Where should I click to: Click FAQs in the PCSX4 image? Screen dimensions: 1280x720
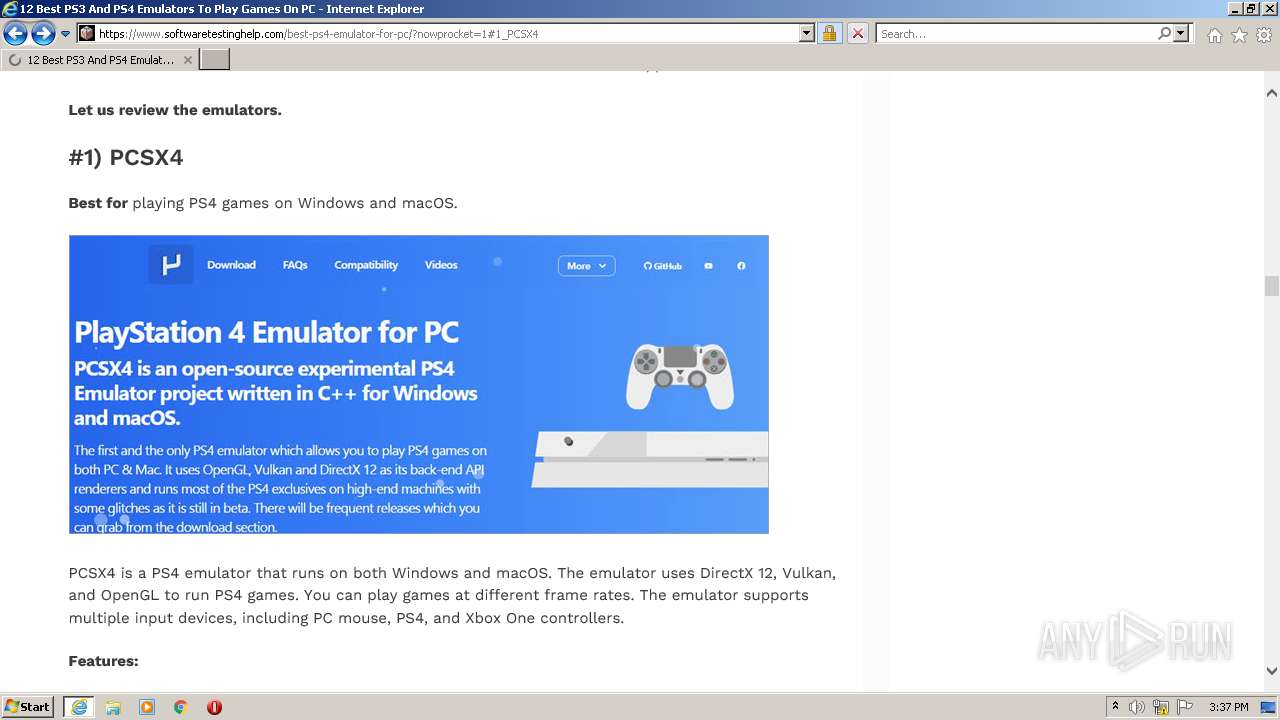coord(295,265)
